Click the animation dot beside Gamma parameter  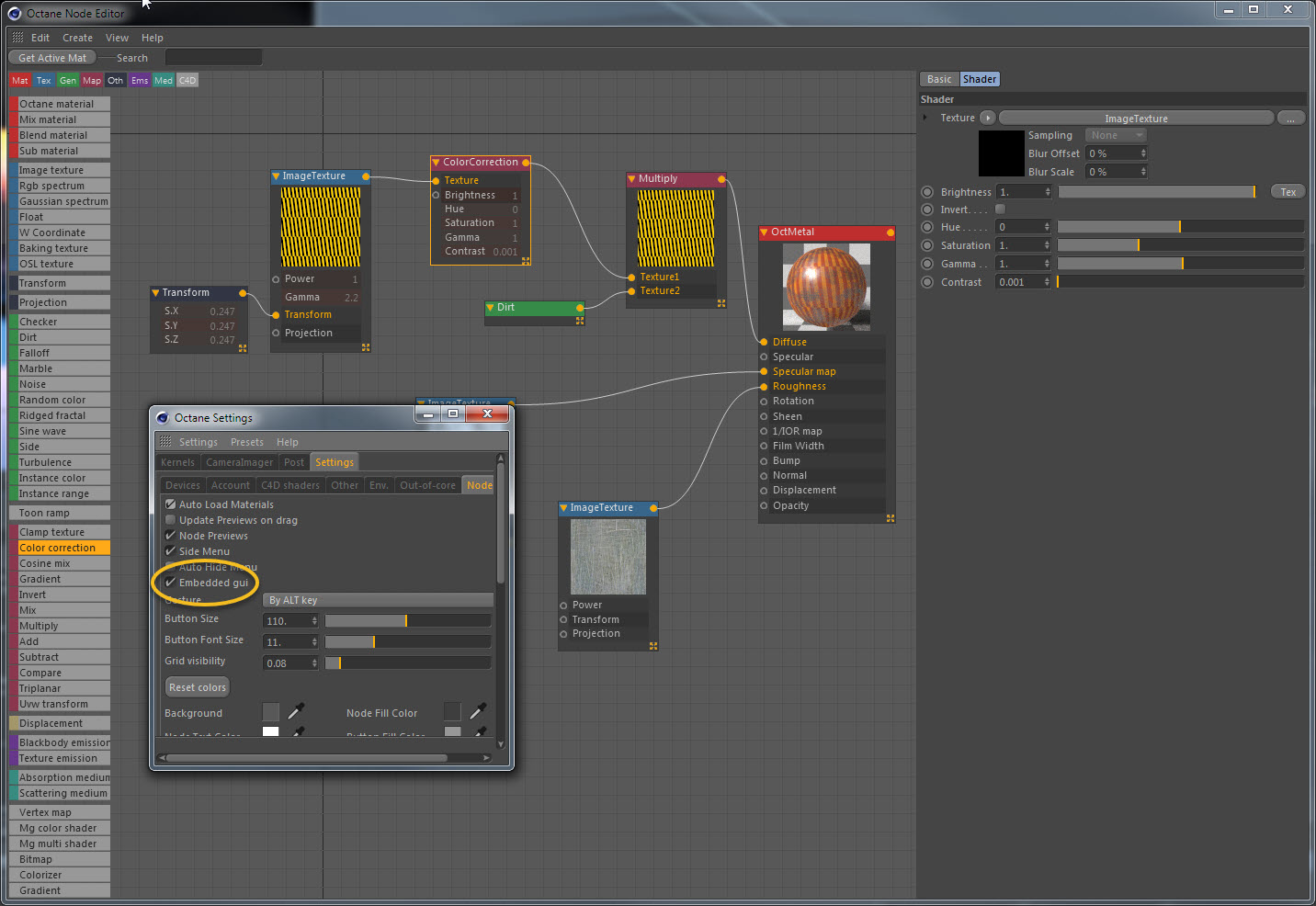pos(927,264)
